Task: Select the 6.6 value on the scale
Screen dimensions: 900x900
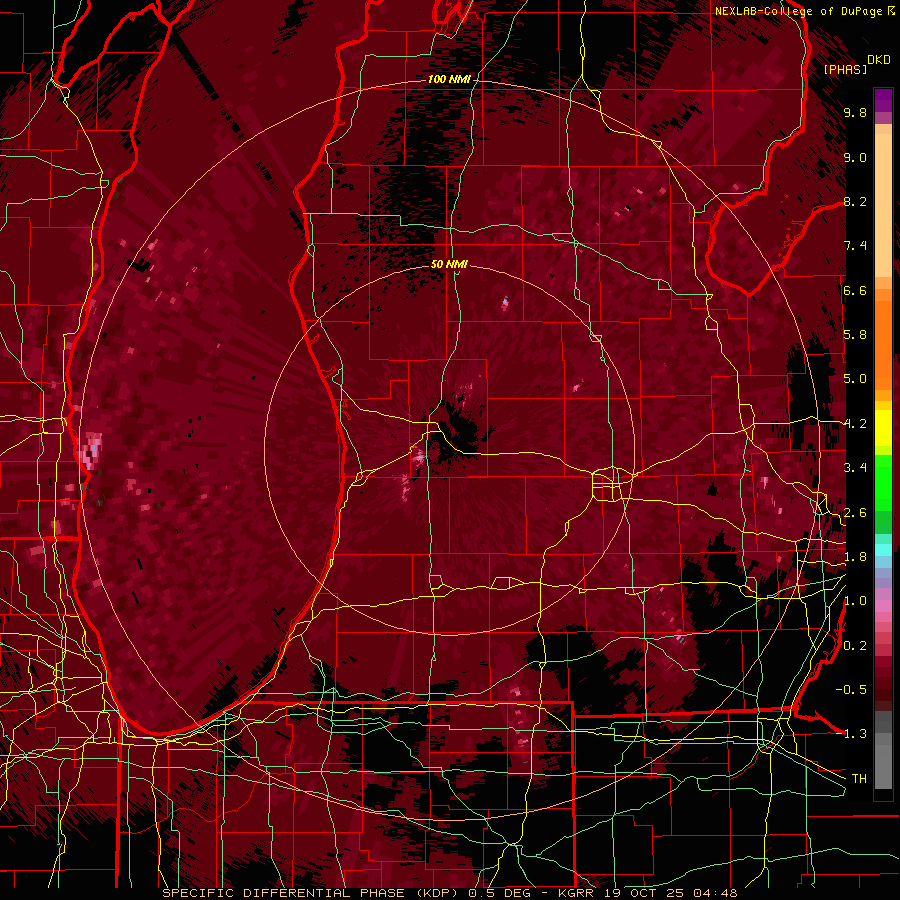Action: [855, 291]
